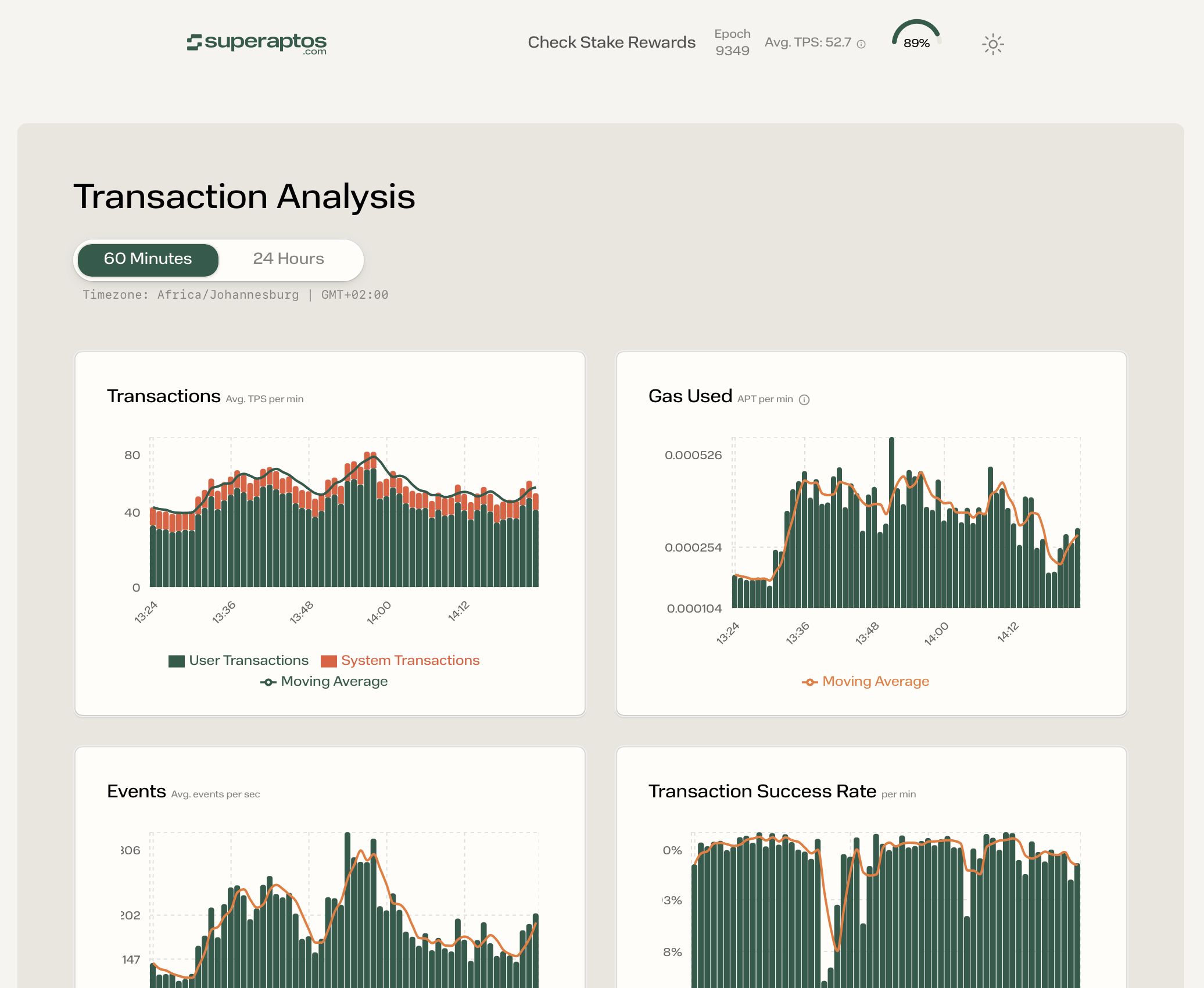Select the 60 Minutes tab
1204x988 pixels.
(x=148, y=259)
